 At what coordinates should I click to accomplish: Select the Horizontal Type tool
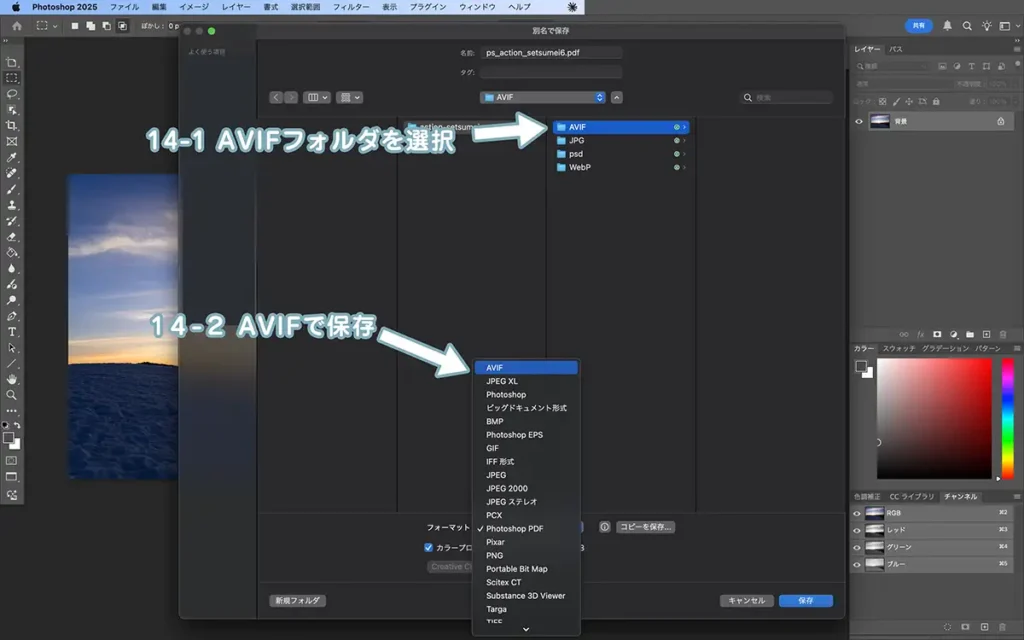[12, 331]
